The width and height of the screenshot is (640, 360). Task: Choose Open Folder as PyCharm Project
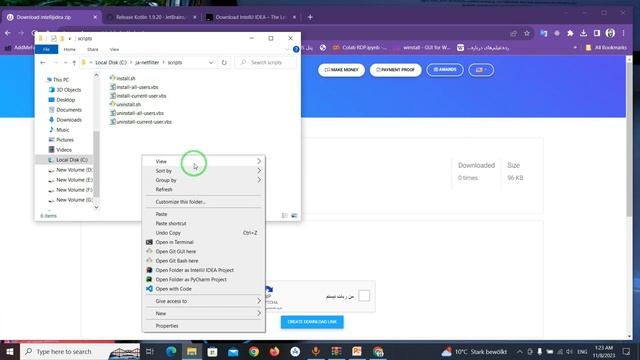(204, 279)
